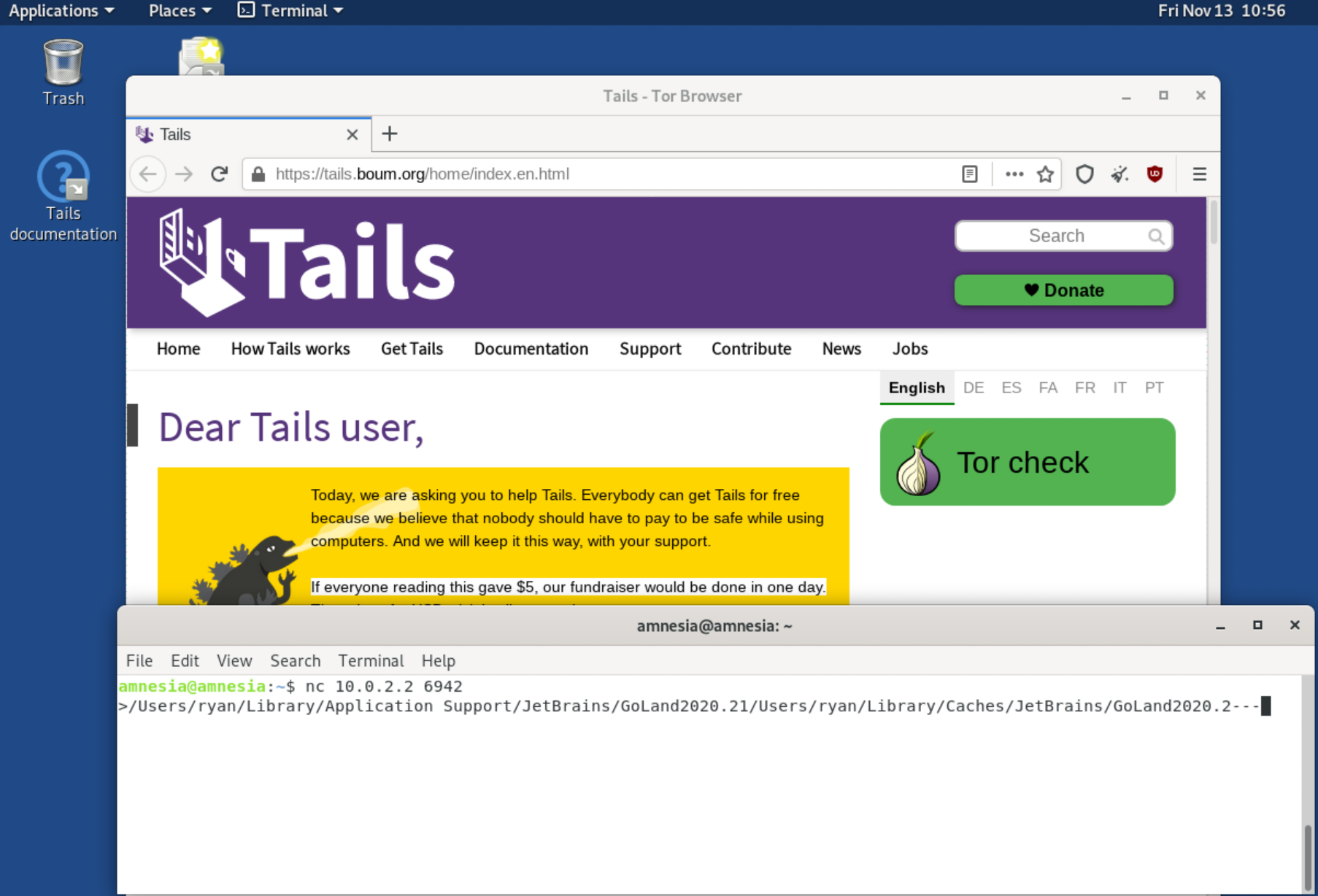Image resolution: width=1318 pixels, height=896 pixels.
Task: Open terminal File menu
Action: (x=139, y=661)
